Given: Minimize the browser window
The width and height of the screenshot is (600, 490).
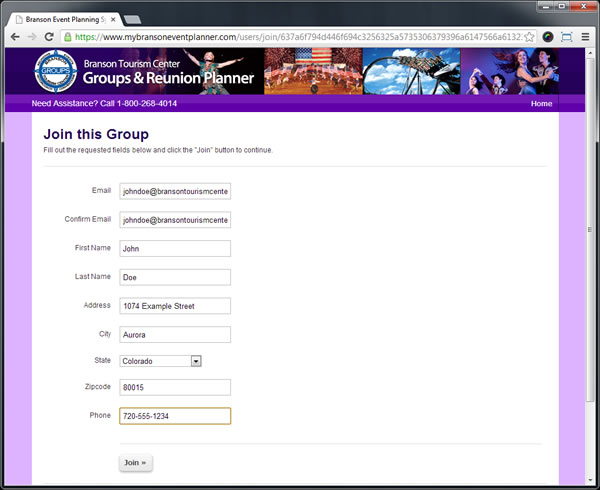Looking at the screenshot, I should 546,6.
